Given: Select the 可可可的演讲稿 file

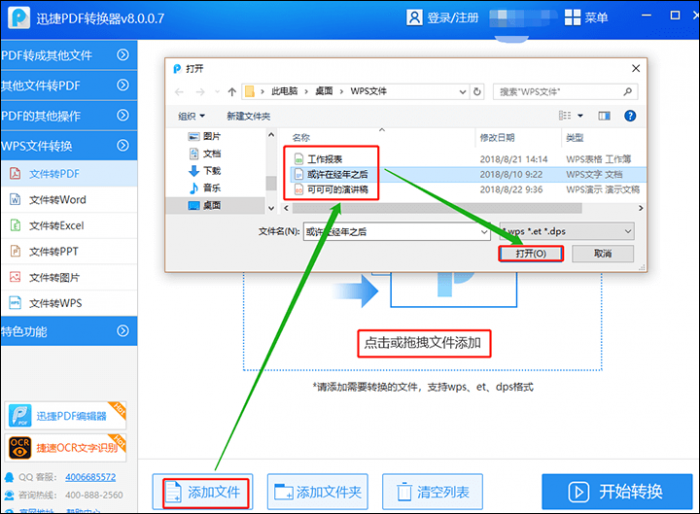Looking at the screenshot, I should (338, 189).
